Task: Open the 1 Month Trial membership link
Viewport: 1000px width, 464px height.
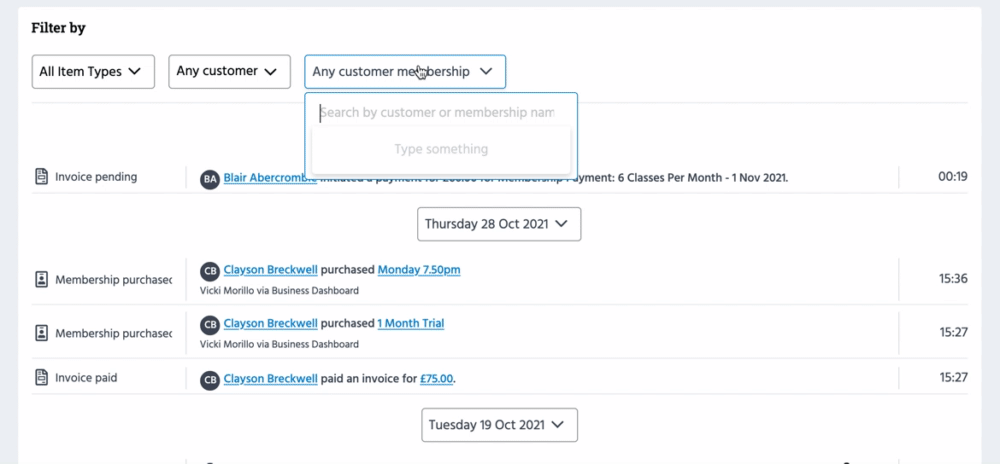Action: [410, 324]
